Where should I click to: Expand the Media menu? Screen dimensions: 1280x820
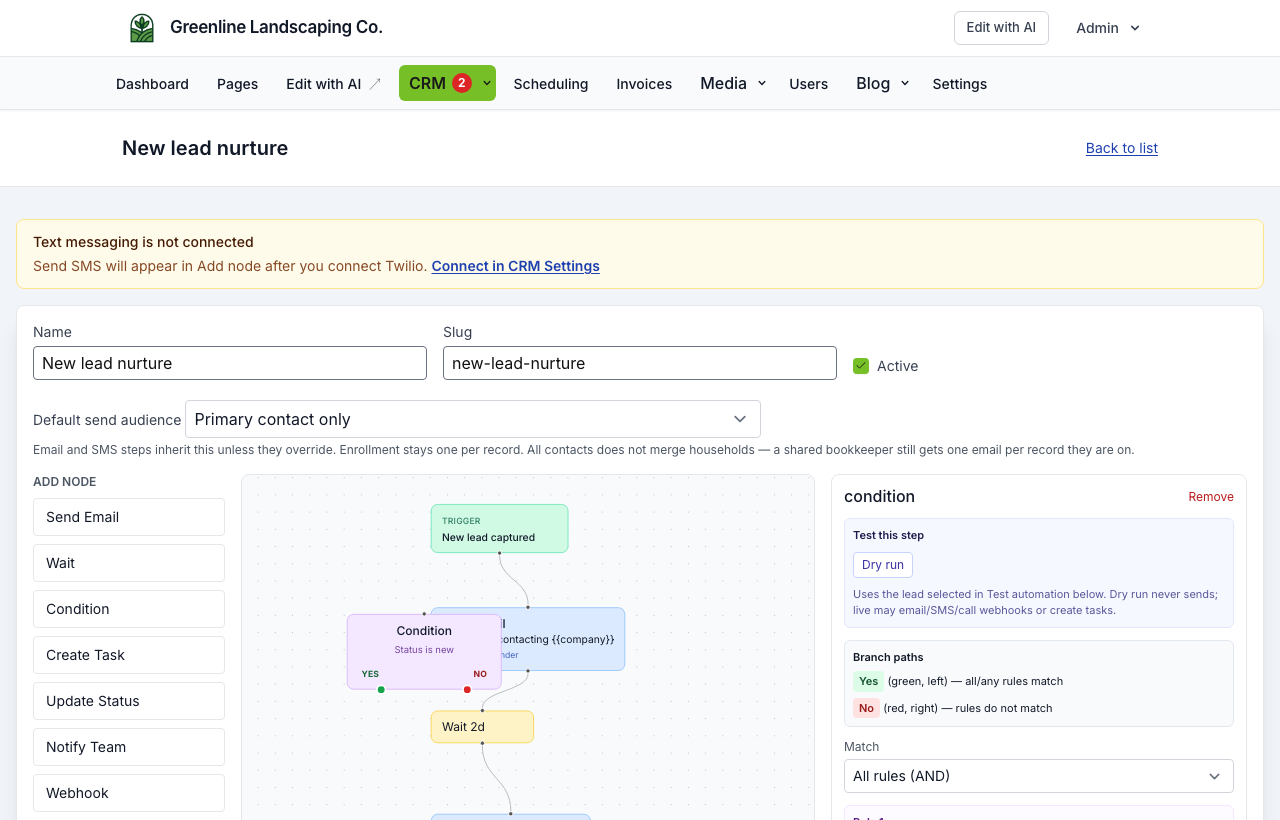pos(733,83)
